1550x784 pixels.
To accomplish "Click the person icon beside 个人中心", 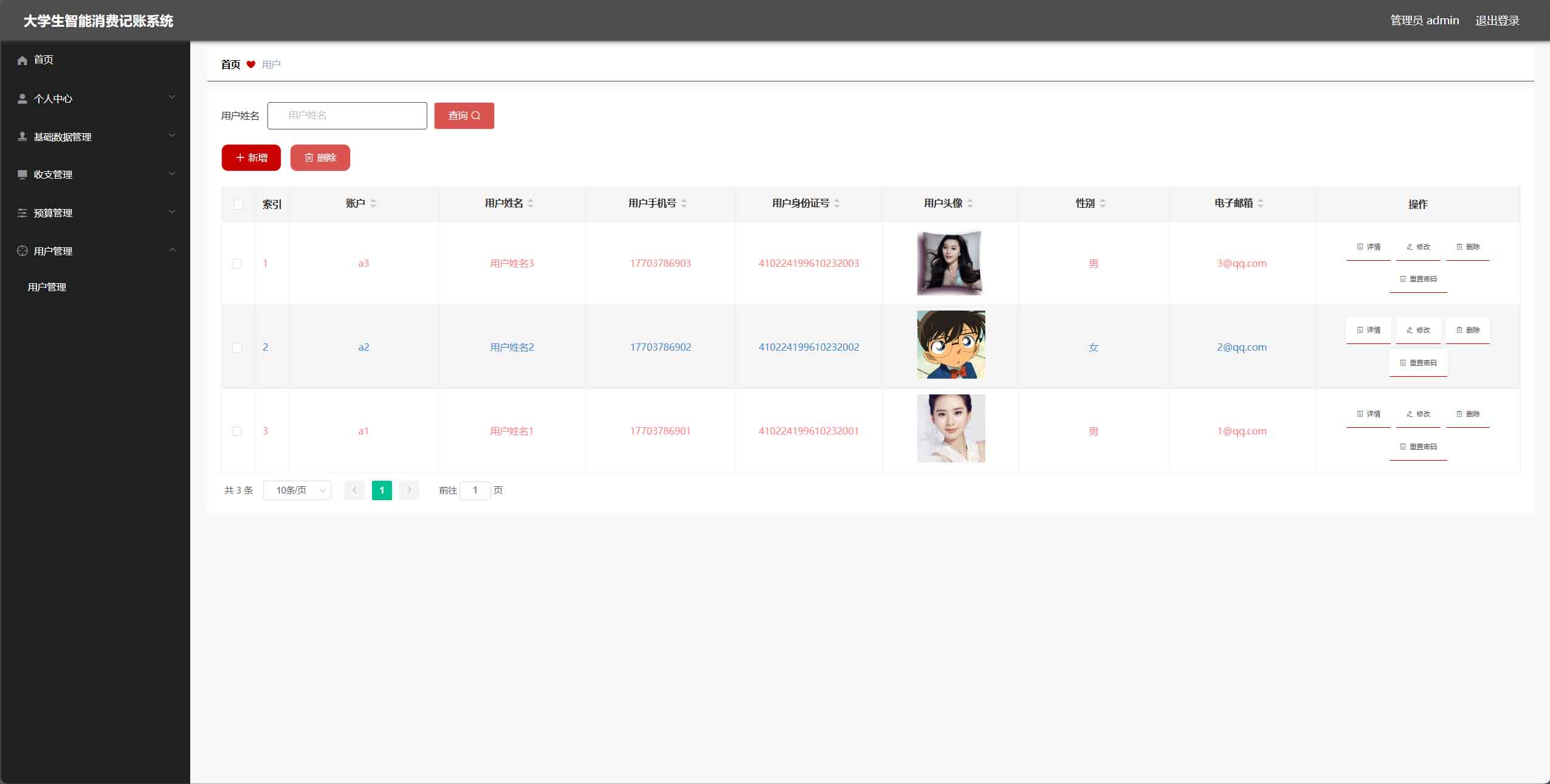I will 22,98.
